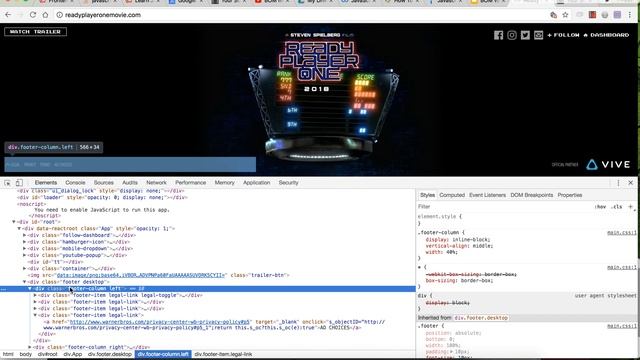This screenshot has width=640, height=360.
Task: Bookmark page with star icon
Action: coord(565,15)
